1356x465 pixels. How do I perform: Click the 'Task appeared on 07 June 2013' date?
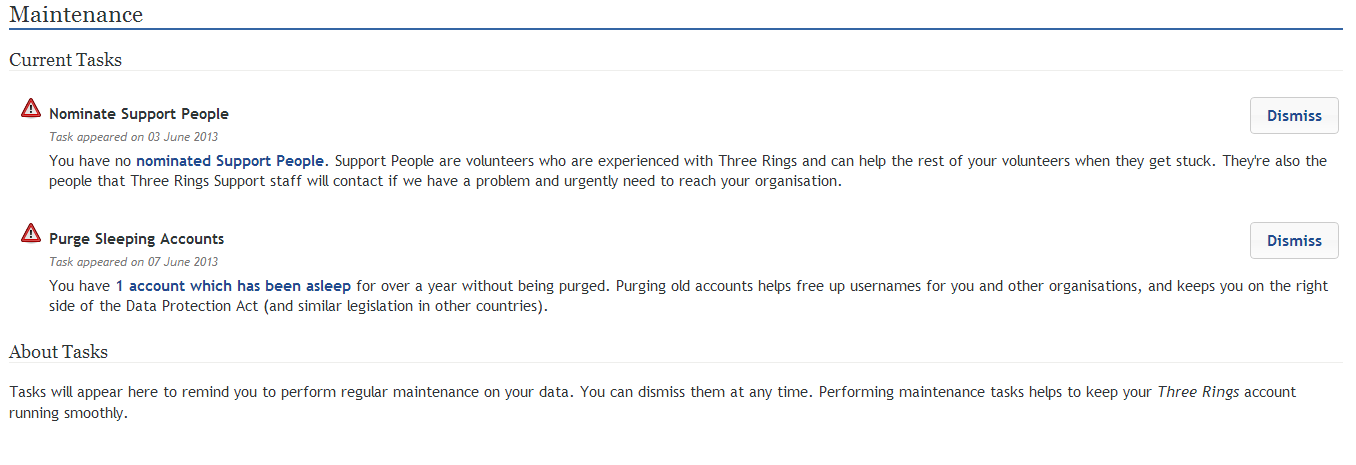click(133, 262)
